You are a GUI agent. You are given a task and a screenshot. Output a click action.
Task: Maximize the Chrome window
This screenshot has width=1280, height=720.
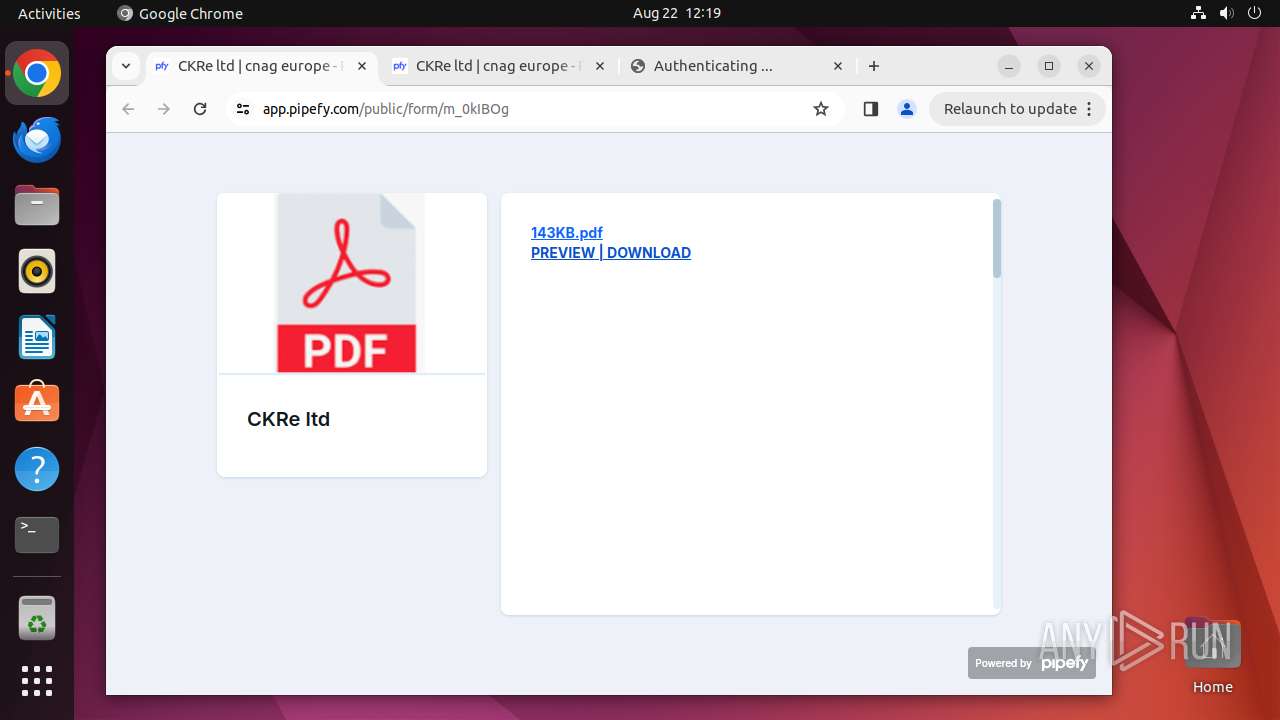[1049, 66]
